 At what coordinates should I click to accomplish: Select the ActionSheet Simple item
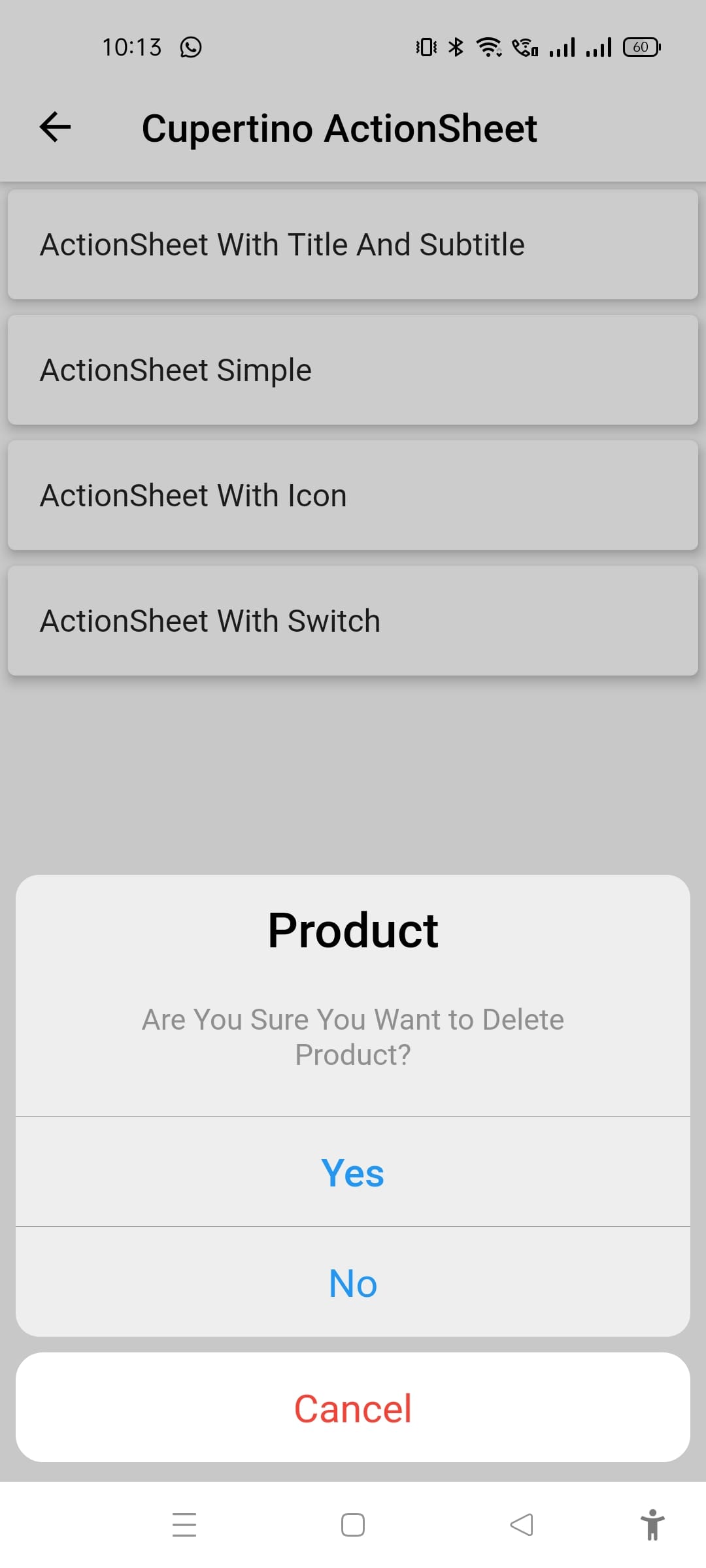pyautogui.click(x=353, y=370)
